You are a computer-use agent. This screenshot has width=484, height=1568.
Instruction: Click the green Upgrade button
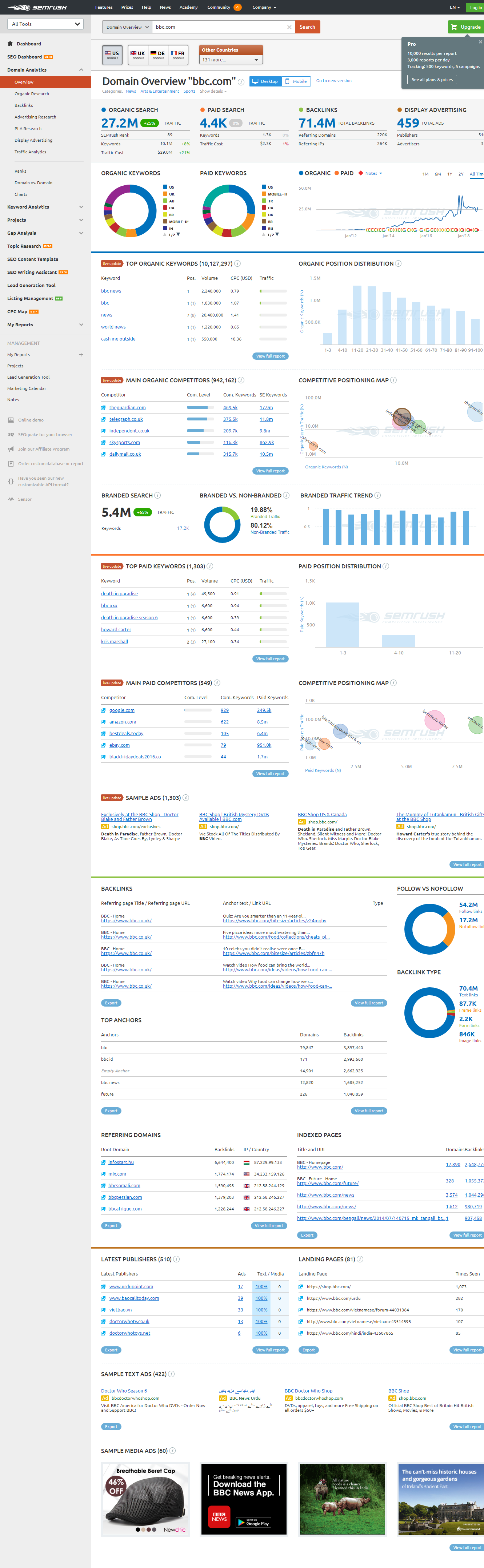pyautogui.click(x=466, y=27)
